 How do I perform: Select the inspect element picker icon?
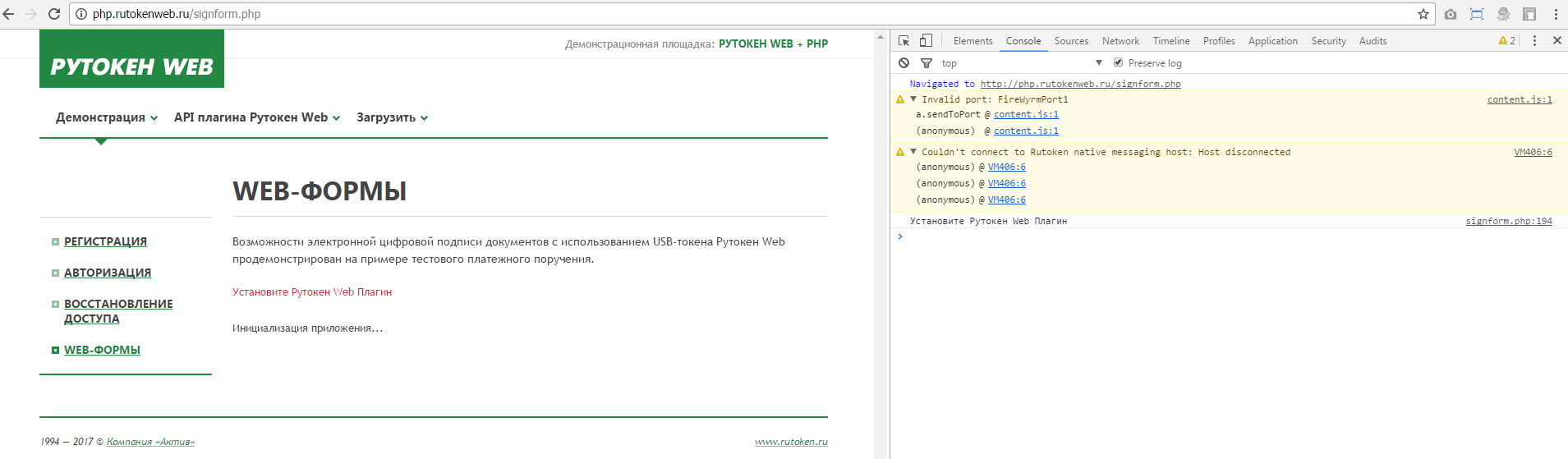904,40
